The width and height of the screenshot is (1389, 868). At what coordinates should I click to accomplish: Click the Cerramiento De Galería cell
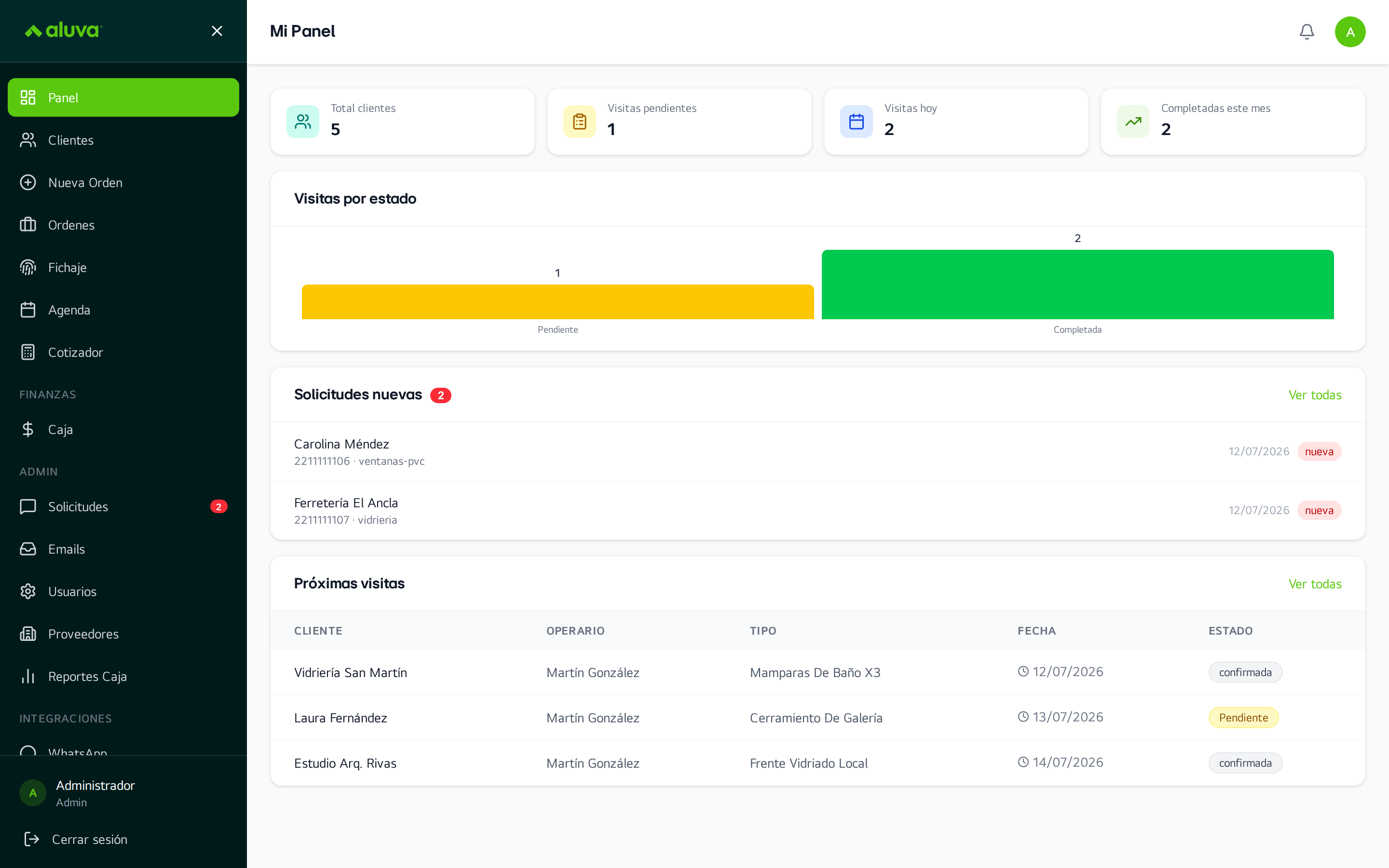click(x=816, y=718)
